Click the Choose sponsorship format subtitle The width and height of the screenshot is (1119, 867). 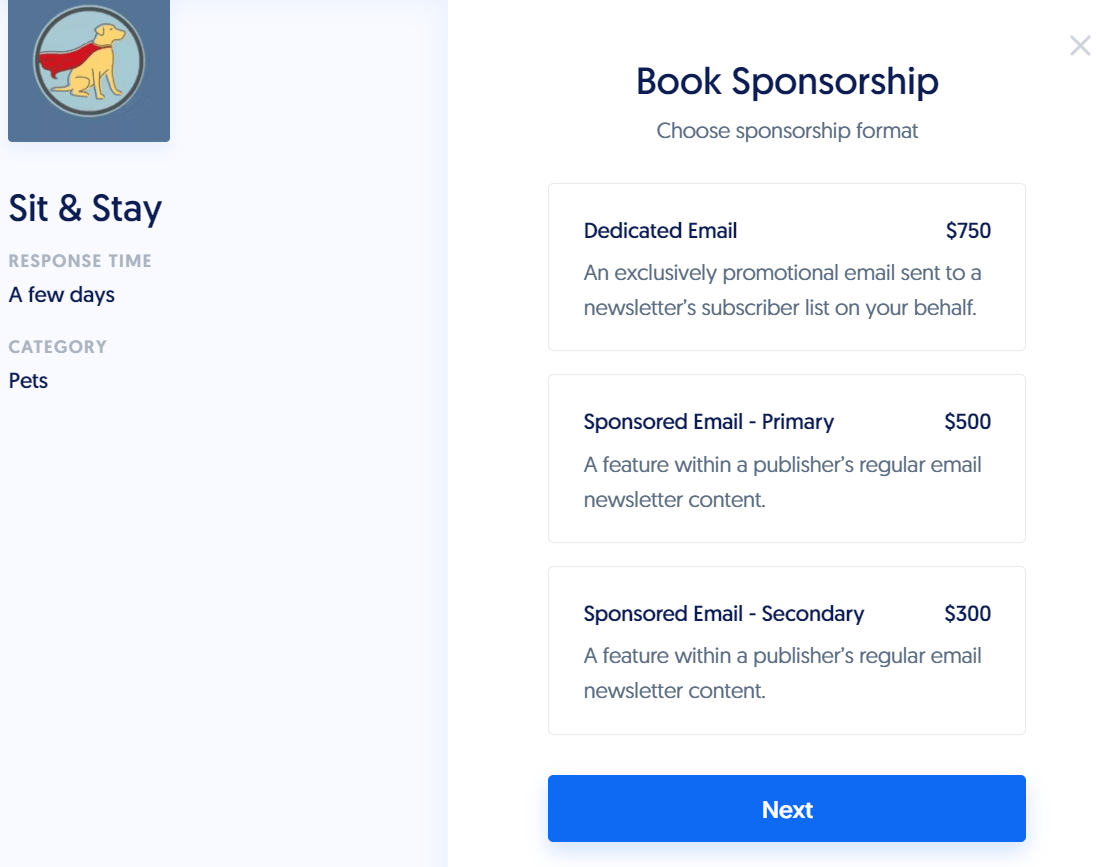click(787, 131)
